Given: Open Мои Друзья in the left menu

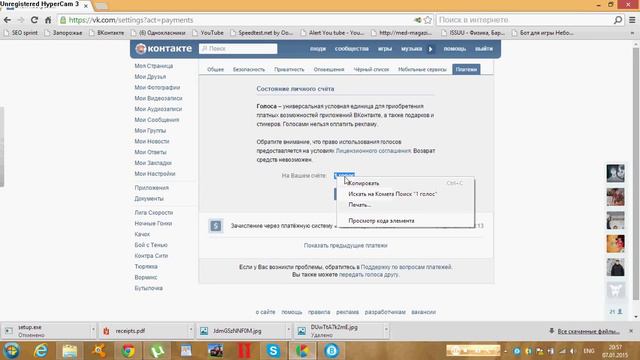Looking at the screenshot, I should click(150, 77).
